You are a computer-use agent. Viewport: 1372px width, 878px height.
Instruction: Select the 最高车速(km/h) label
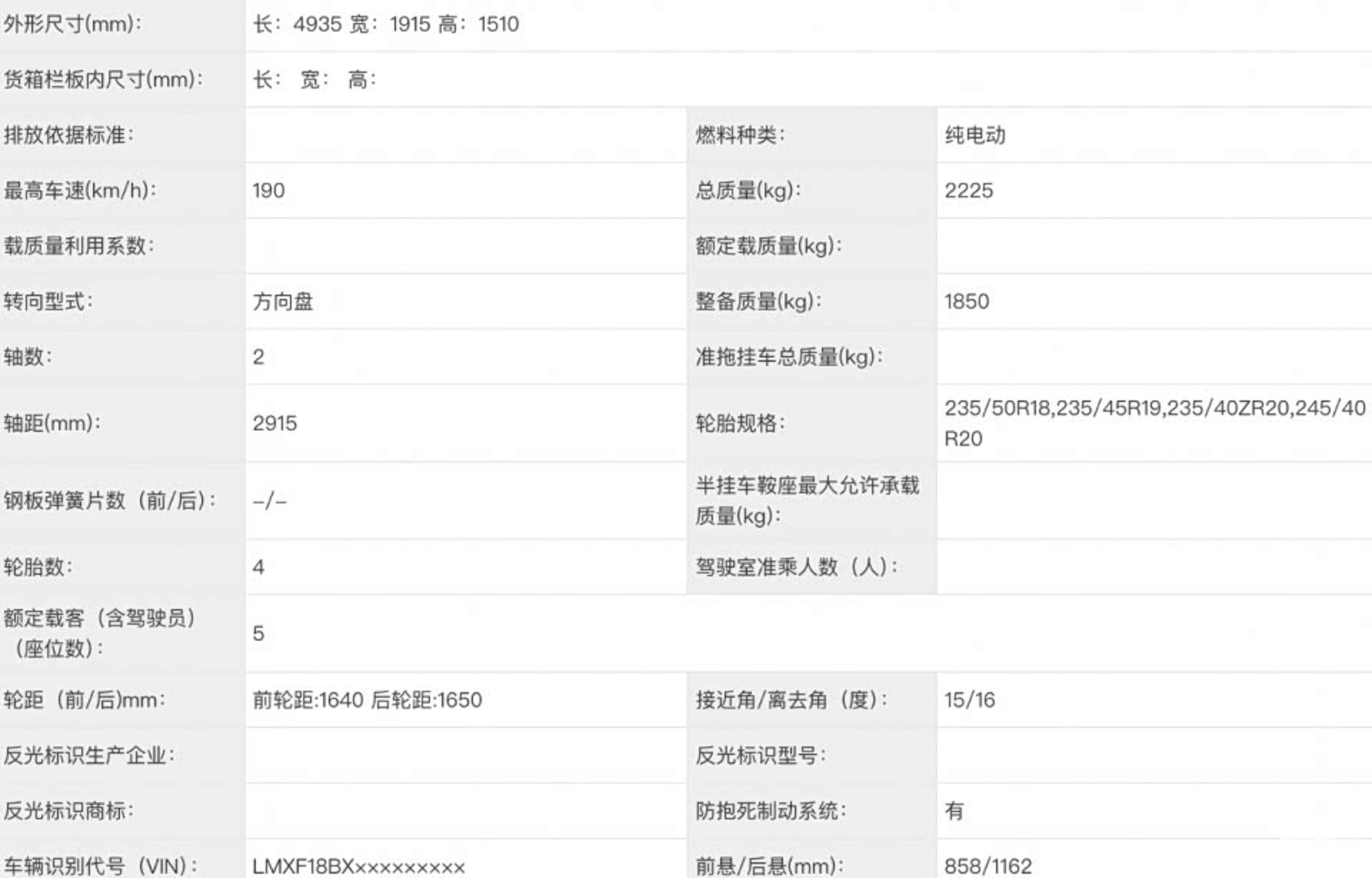coord(80,191)
